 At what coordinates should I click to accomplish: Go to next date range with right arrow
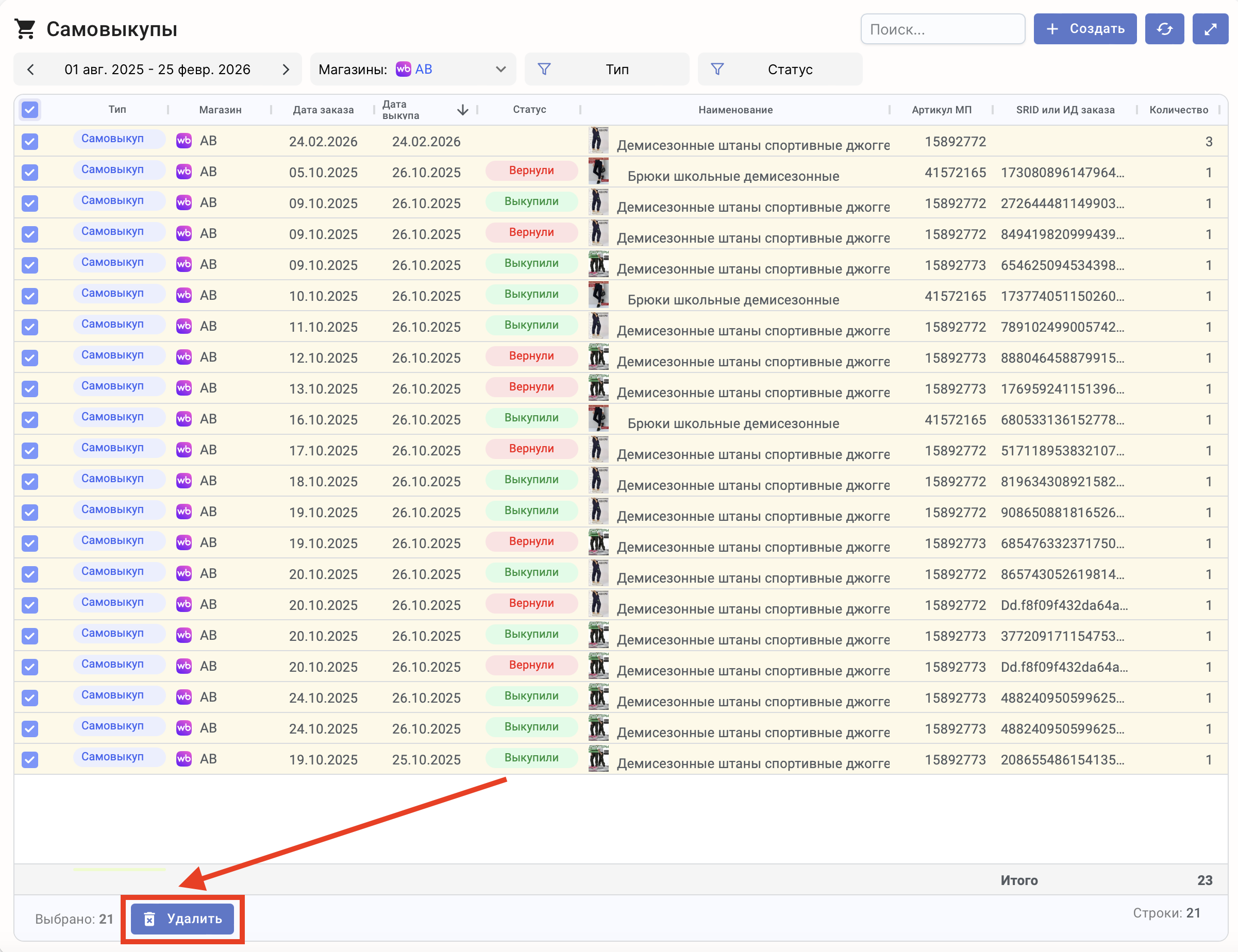coord(286,69)
